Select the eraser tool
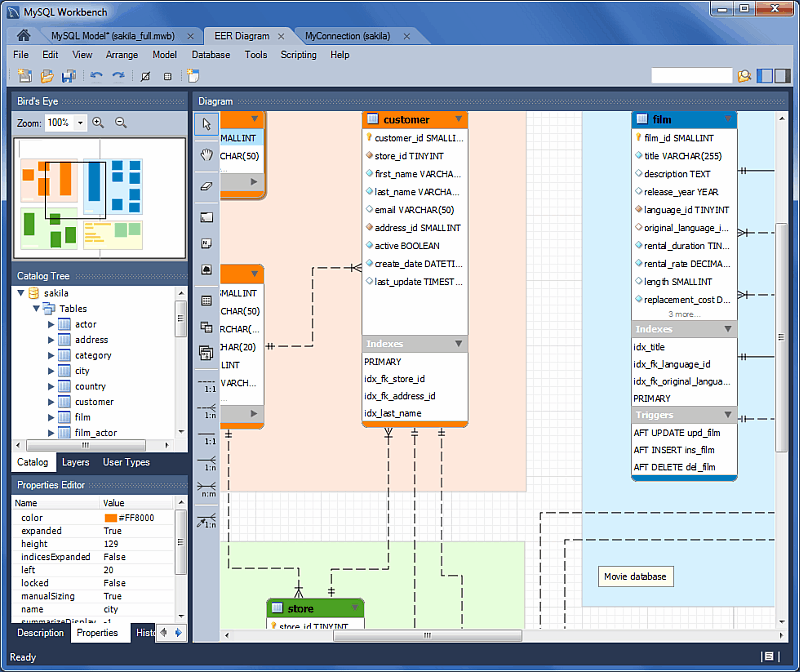Viewport: 800px width, 672px height. click(206, 185)
